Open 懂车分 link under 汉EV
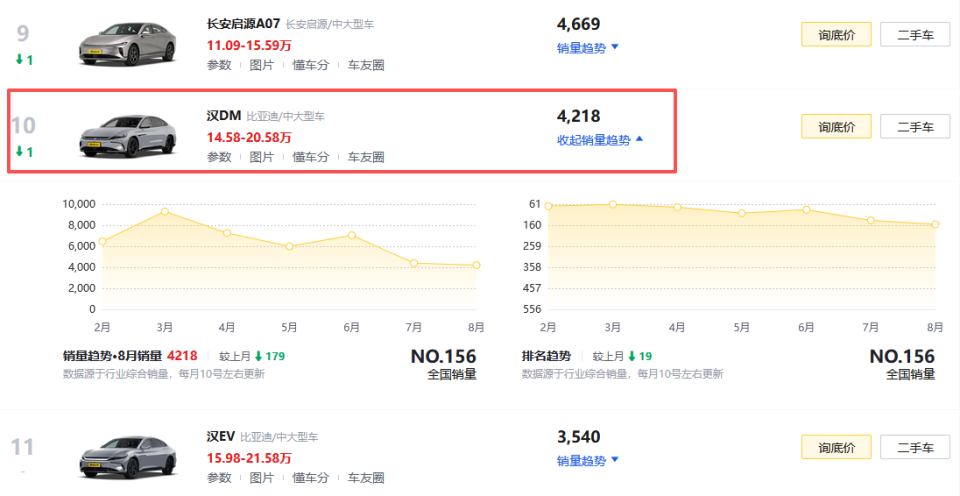960x496 pixels. pyautogui.click(x=310, y=478)
